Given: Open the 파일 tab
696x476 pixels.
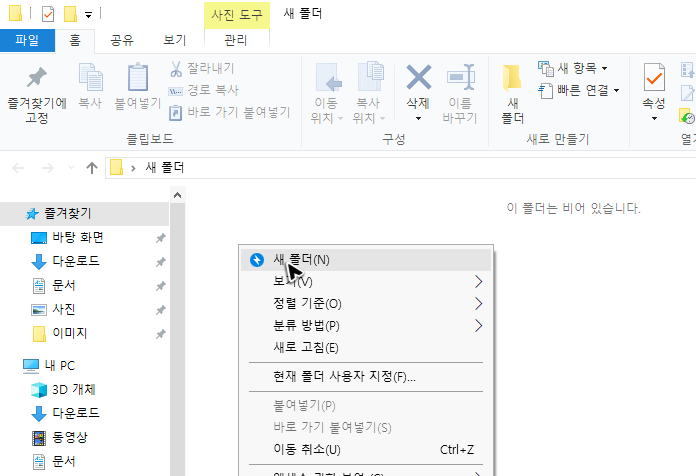Looking at the screenshot, I should 27,40.
